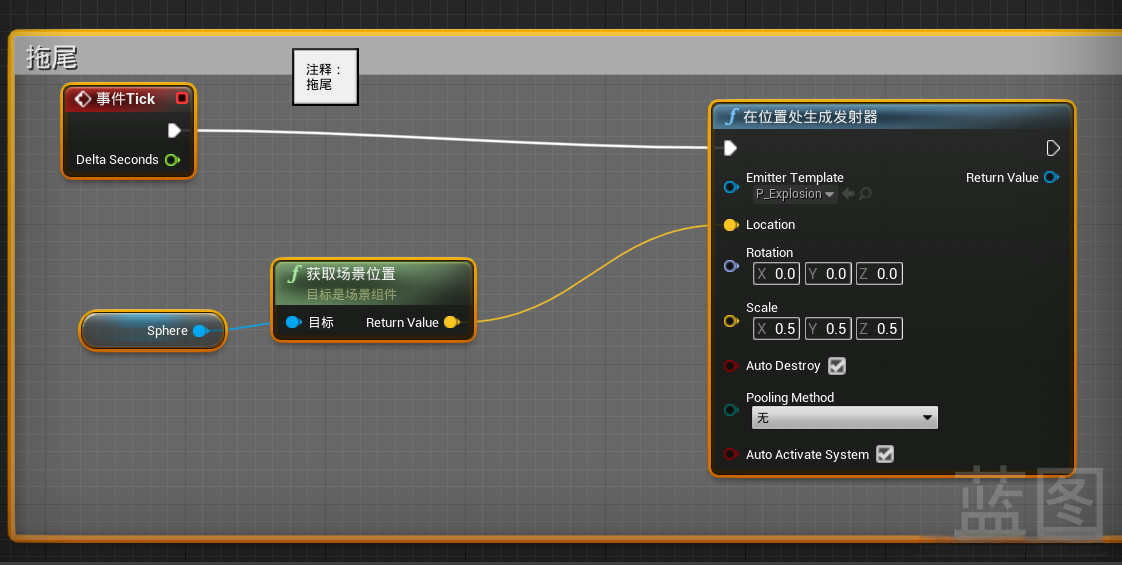Click the Pooling Method label
The height and width of the screenshot is (565, 1122).
point(790,398)
